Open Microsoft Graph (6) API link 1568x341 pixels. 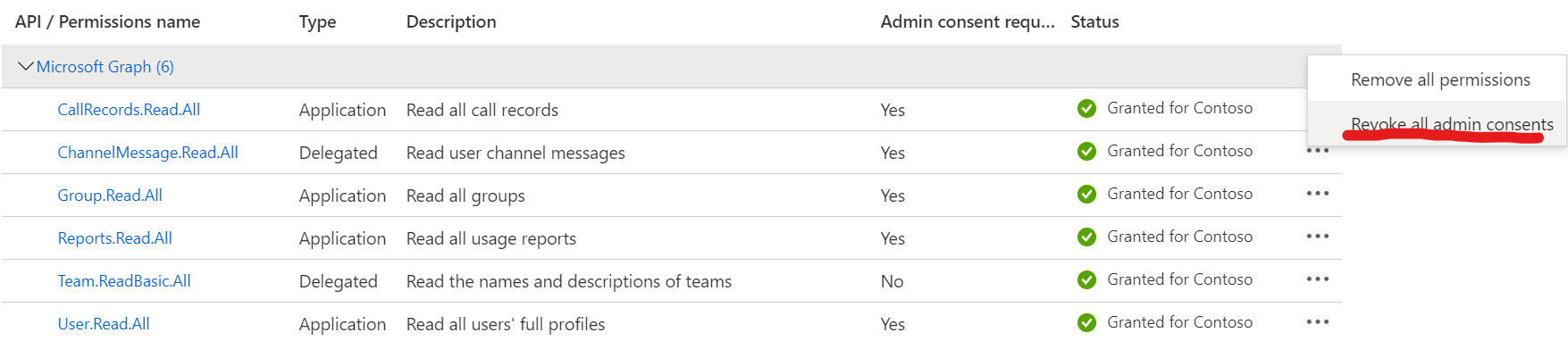point(105,67)
